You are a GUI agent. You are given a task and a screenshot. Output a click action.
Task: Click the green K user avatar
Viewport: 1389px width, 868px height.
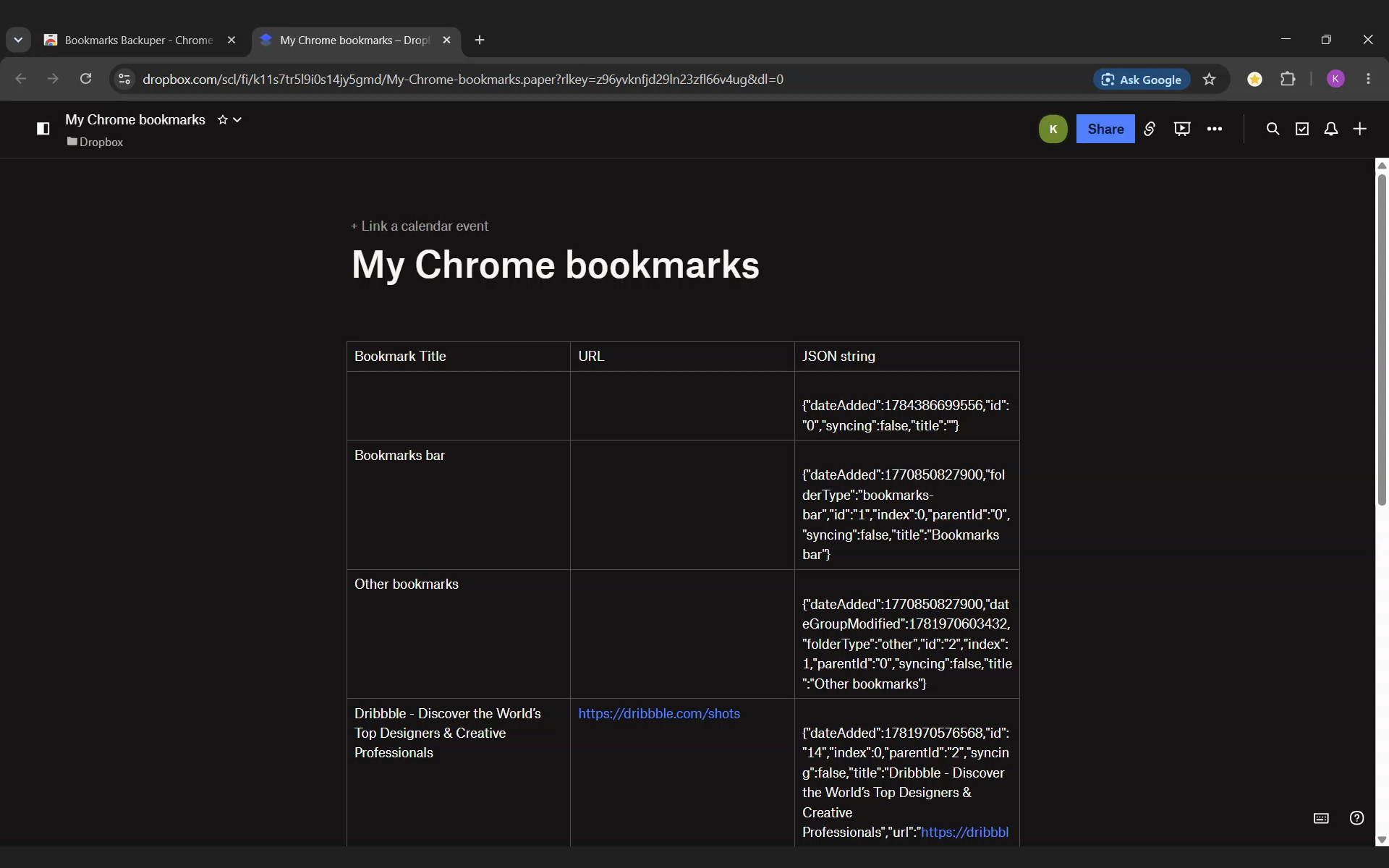click(1053, 129)
